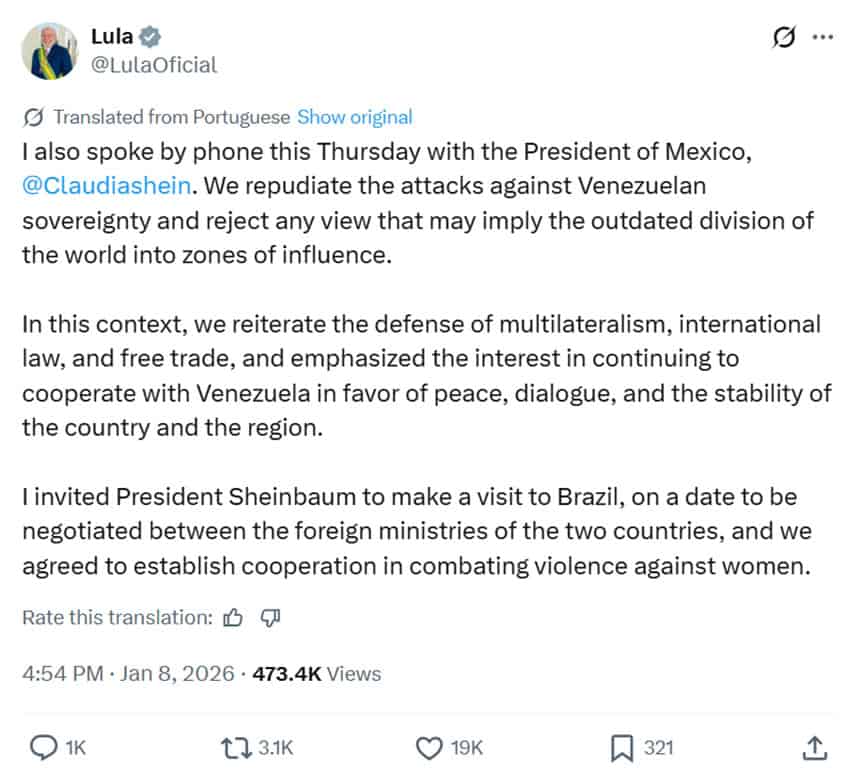Click the translation provider icon near Translated from Portuguese
Image resolution: width=850 pixels, height=781 pixels.
click(33, 116)
